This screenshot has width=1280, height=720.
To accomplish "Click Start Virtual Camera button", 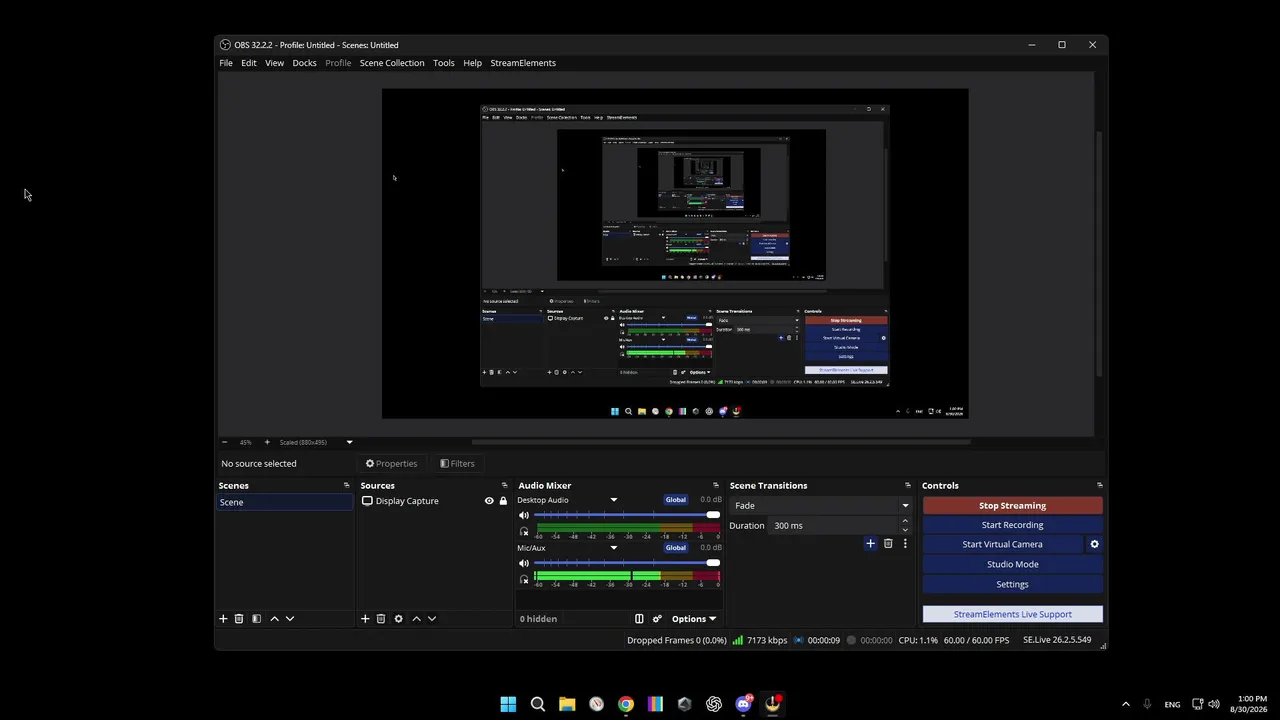I will click(x=1002, y=545).
